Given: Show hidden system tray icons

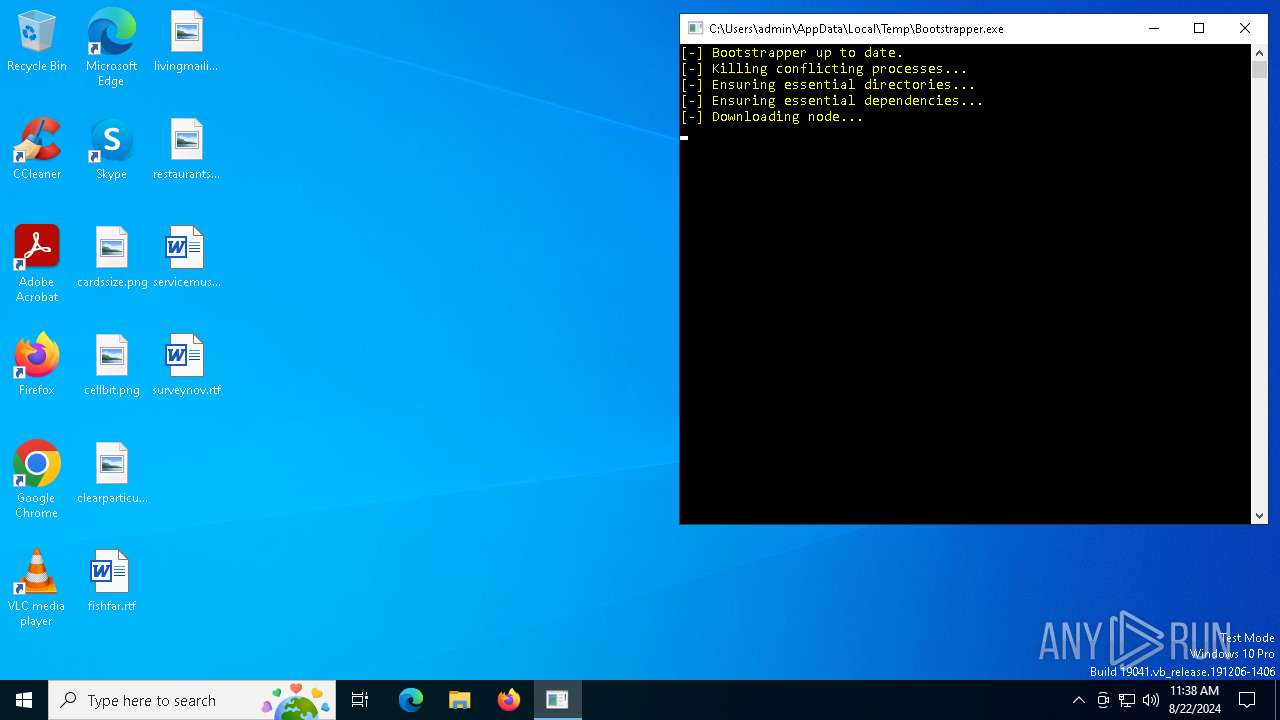Looking at the screenshot, I should (1078, 700).
